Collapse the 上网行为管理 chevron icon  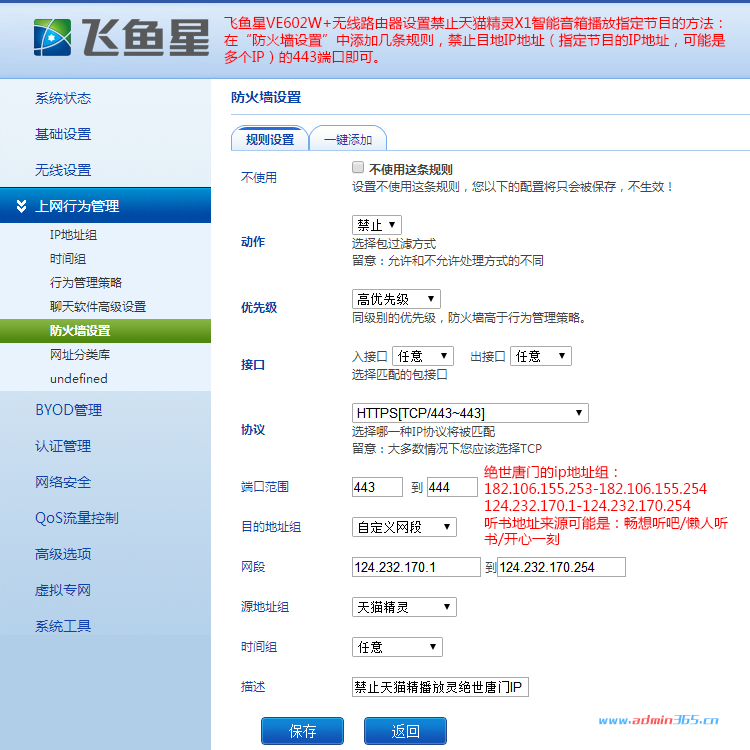pos(21,206)
